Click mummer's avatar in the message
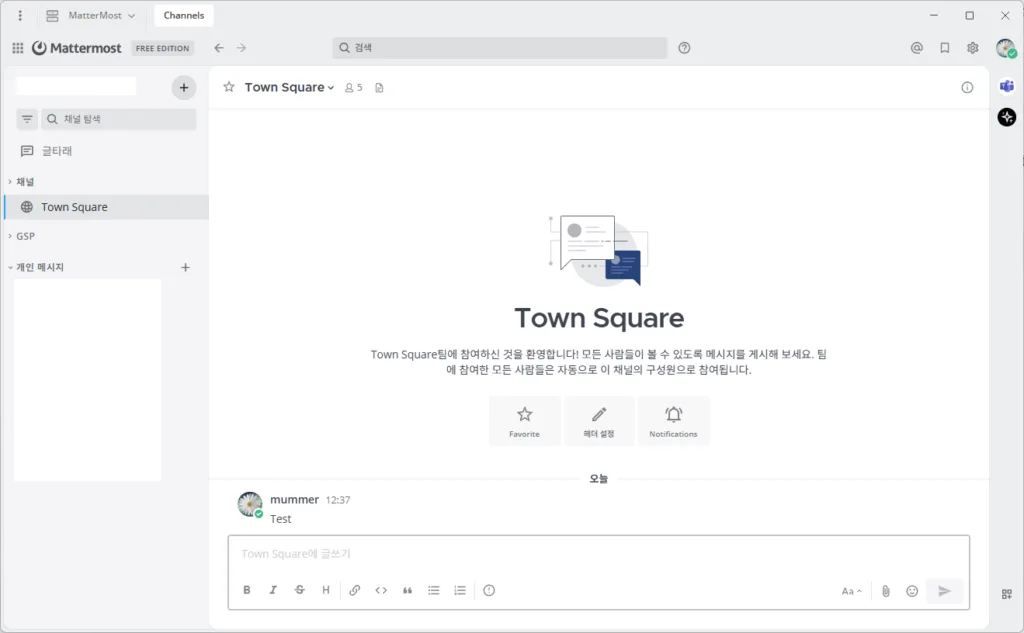Screen dimensions: 1024x633 [249, 504]
